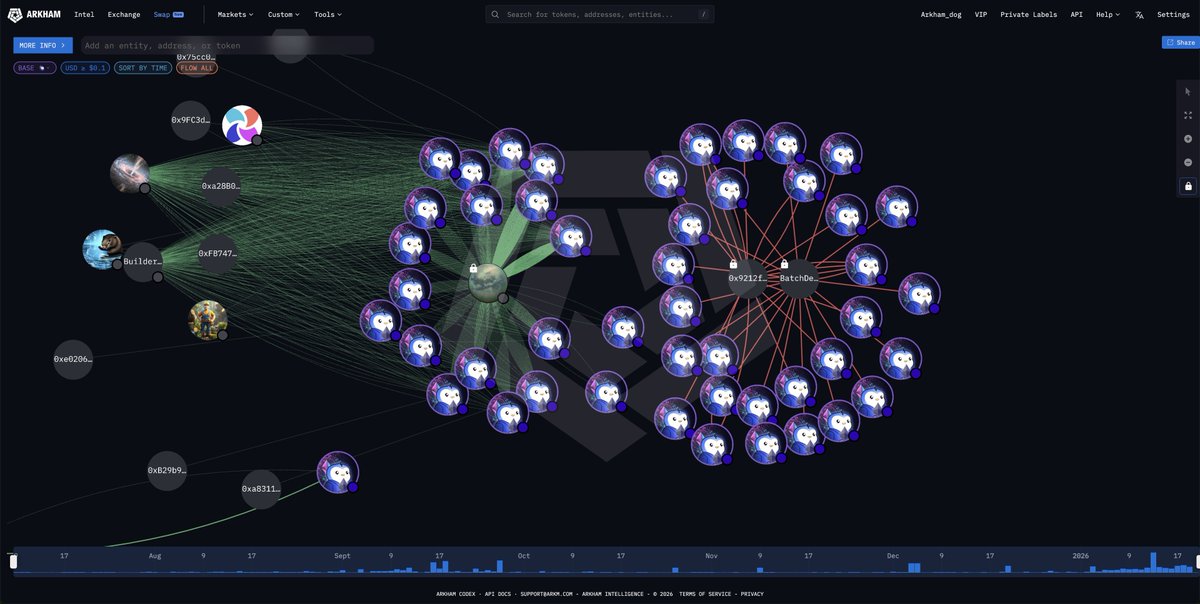The image size is (1200, 604).
Task: Select the 0xB29b9 address node
Action: tap(167, 470)
